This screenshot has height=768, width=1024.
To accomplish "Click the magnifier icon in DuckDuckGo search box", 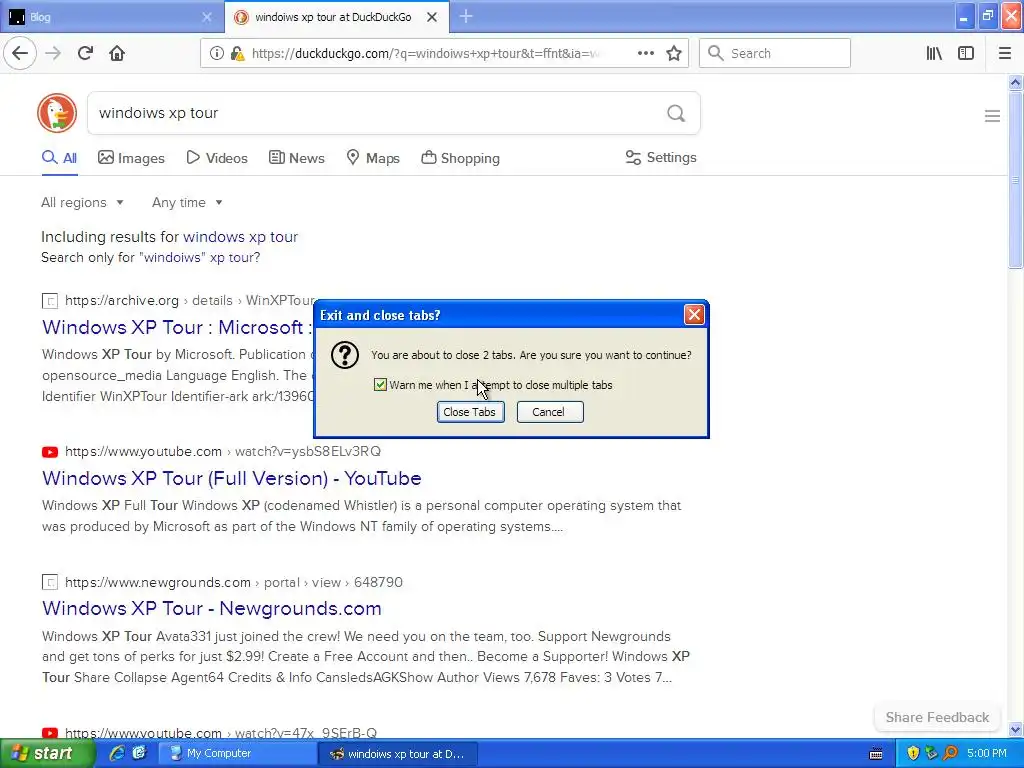I will click(676, 113).
